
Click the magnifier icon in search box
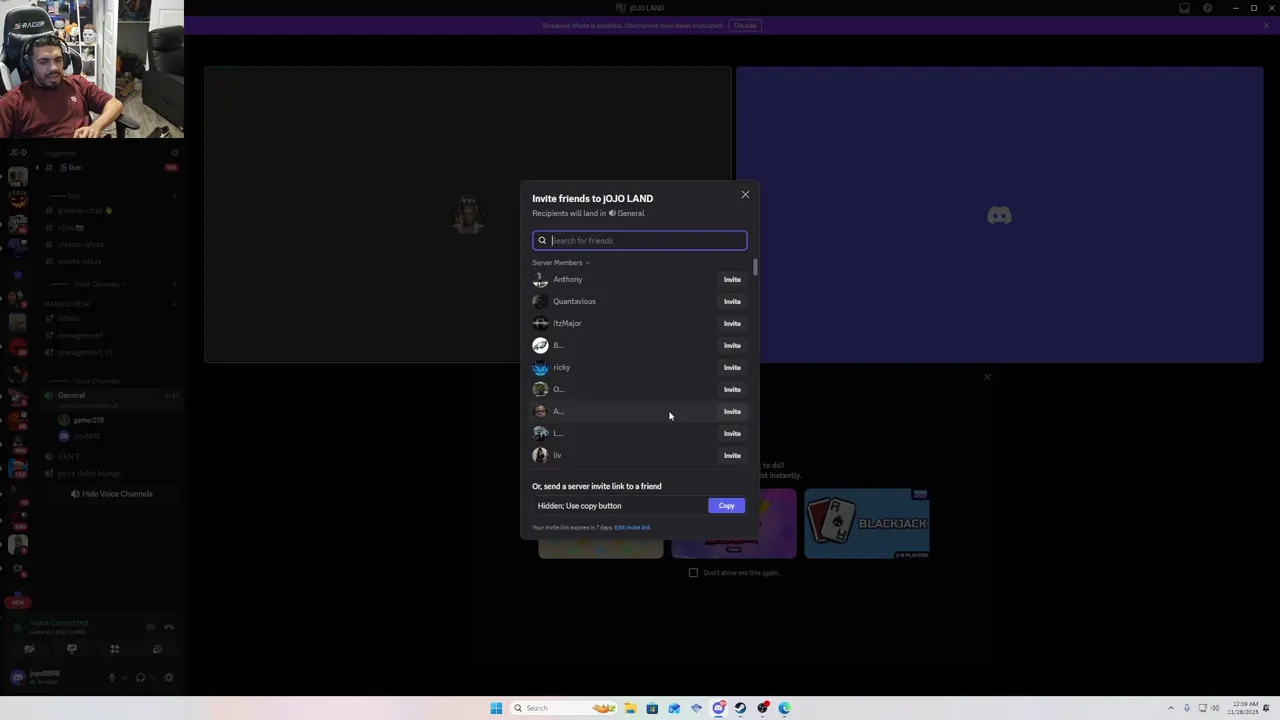[542, 241]
